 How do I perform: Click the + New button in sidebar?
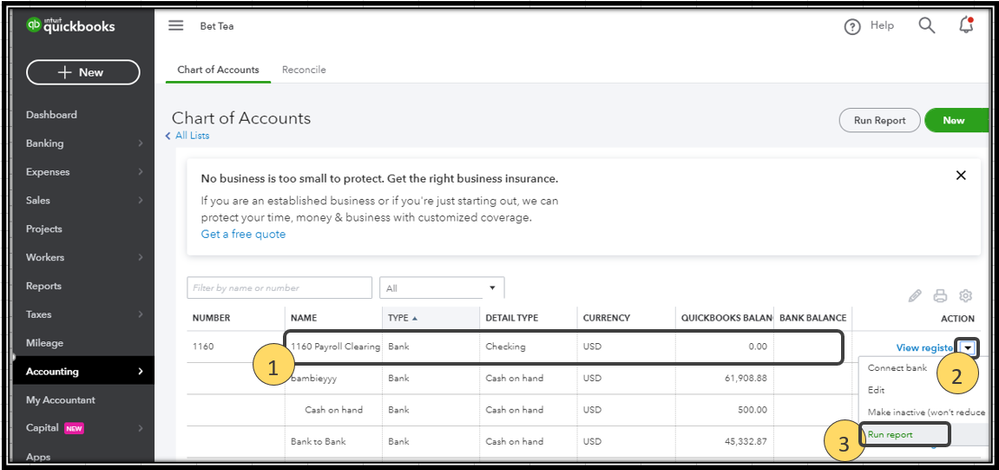coord(83,72)
